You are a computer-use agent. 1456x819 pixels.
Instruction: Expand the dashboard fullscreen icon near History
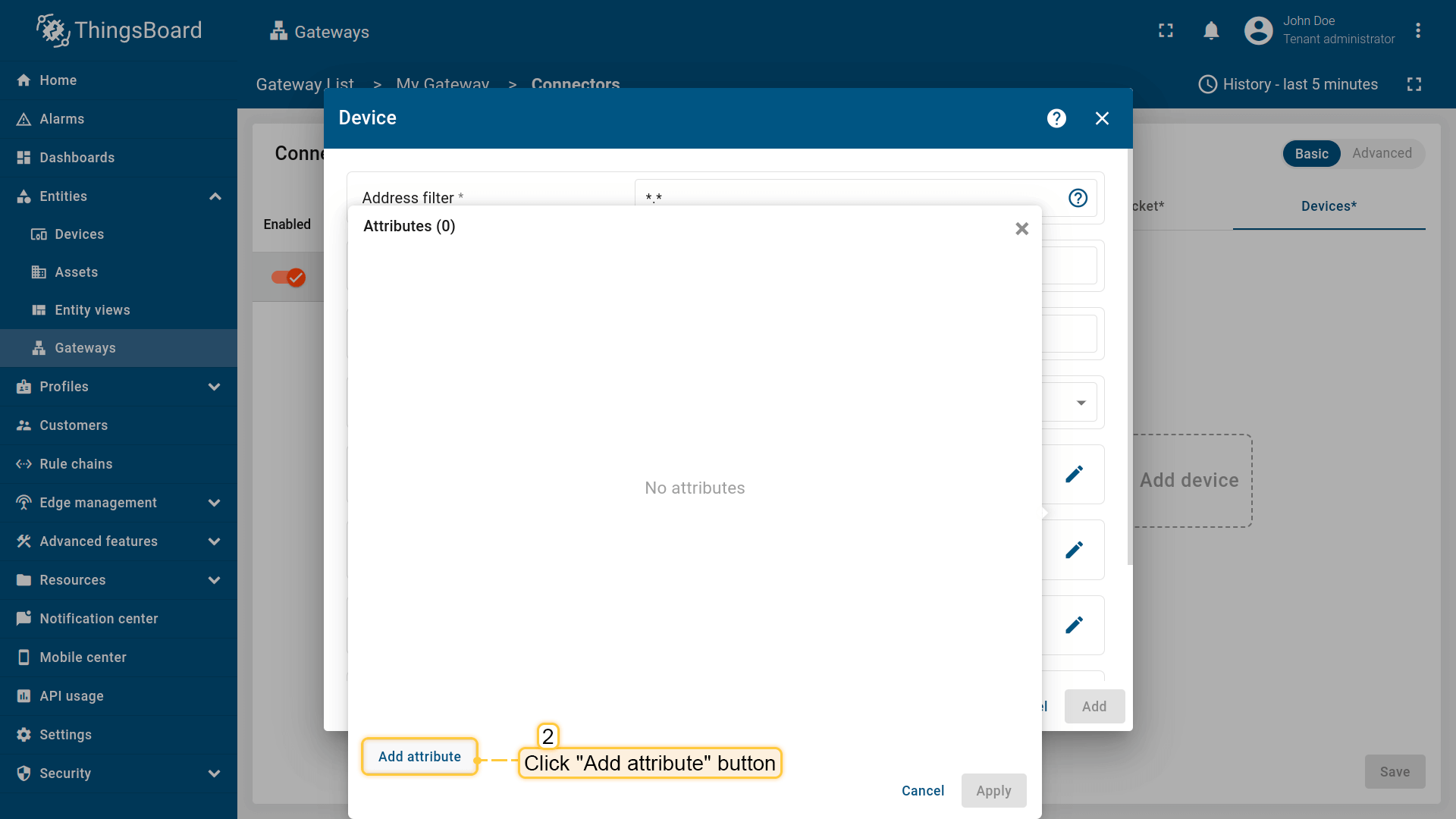point(1414,84)
